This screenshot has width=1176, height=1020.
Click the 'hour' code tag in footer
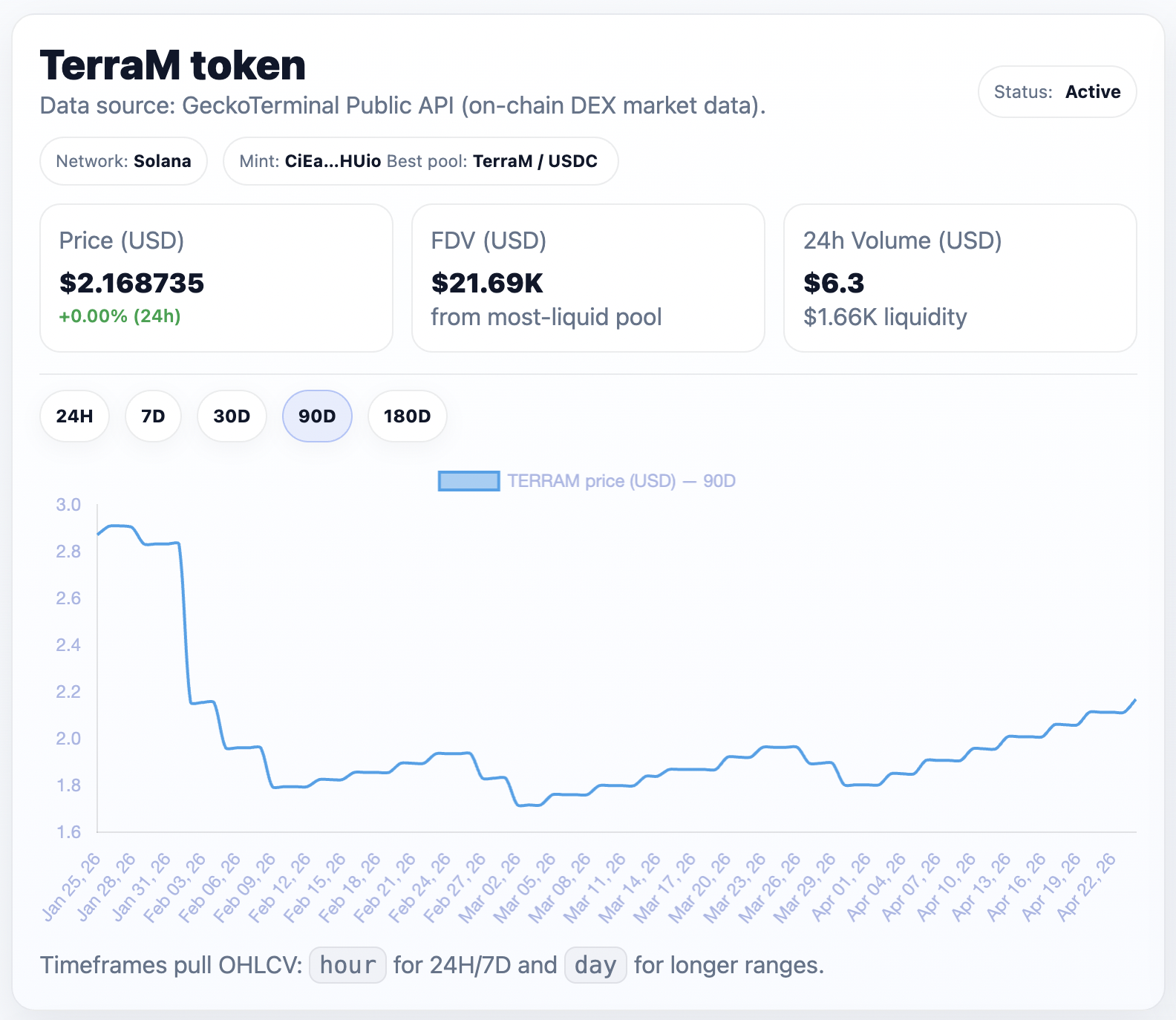(x=347, y=965)
